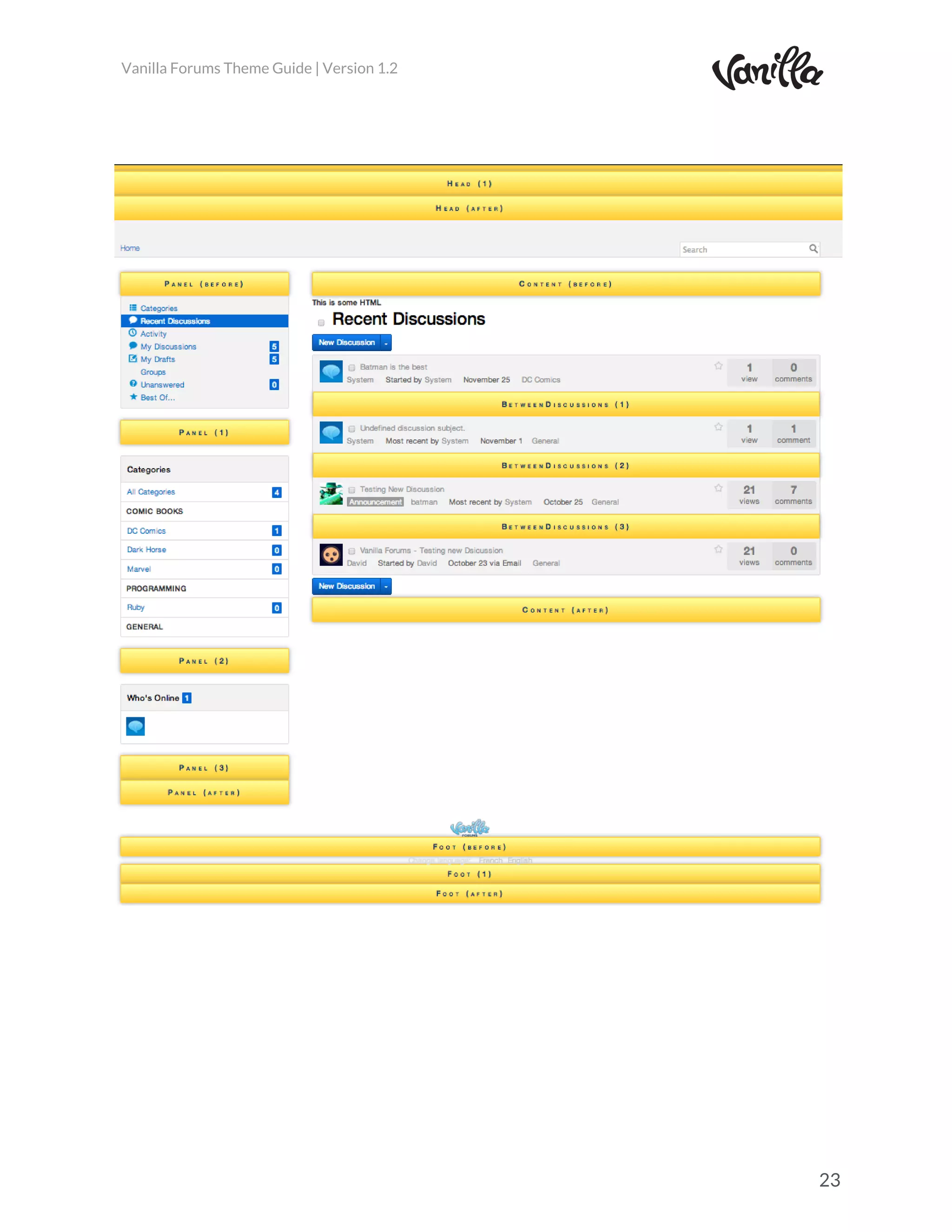Bookmark star for Testing New Discussion

pos(719,488)
